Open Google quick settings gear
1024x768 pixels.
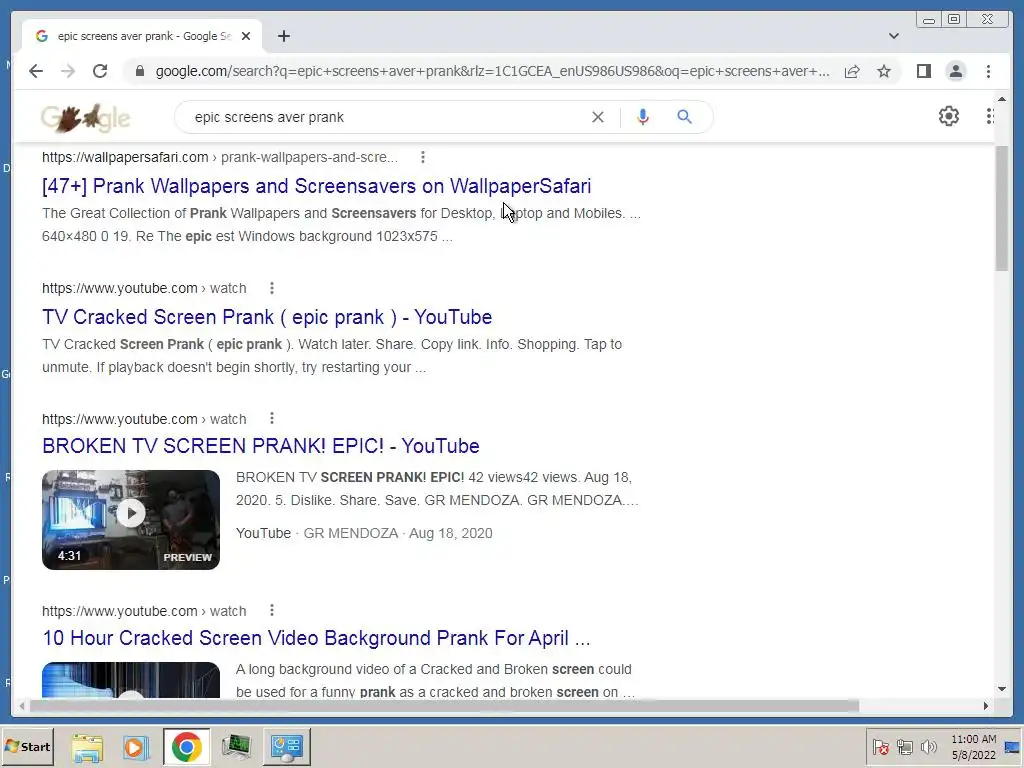pos(948,116)
